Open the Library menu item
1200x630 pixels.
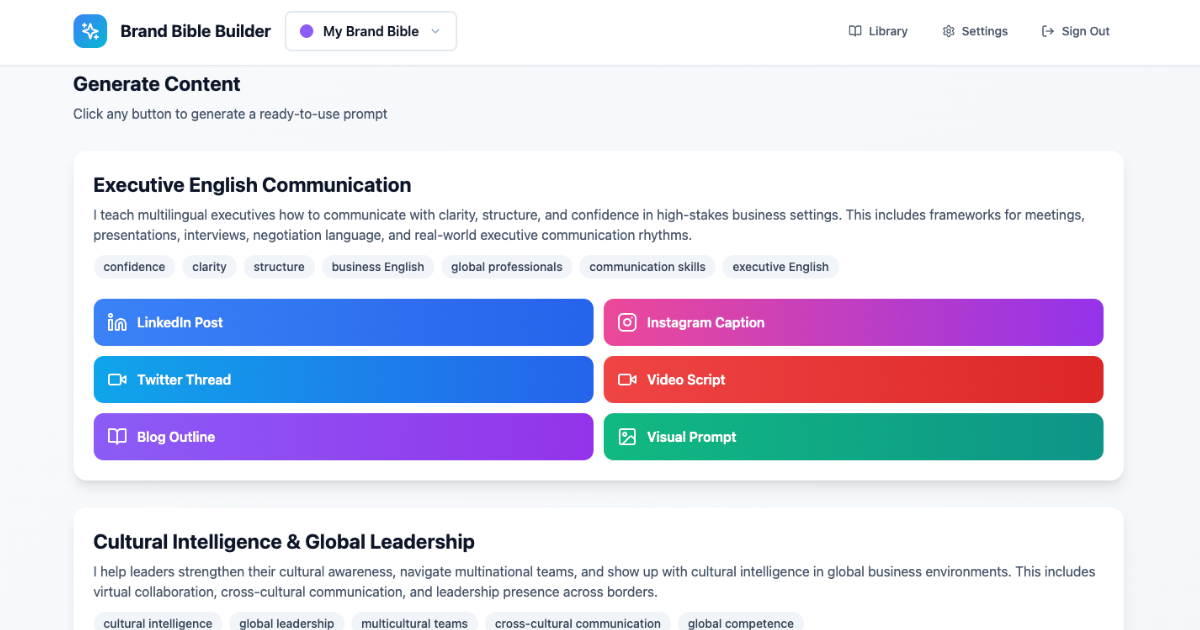click(x=878, y=31)
